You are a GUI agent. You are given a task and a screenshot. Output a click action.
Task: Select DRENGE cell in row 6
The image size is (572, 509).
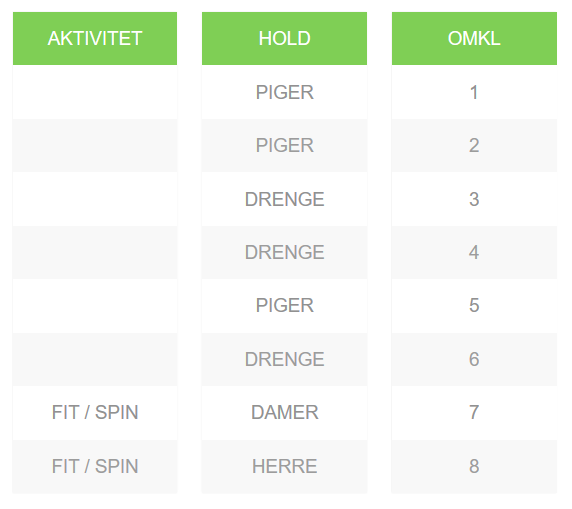[x=285, y=359]
